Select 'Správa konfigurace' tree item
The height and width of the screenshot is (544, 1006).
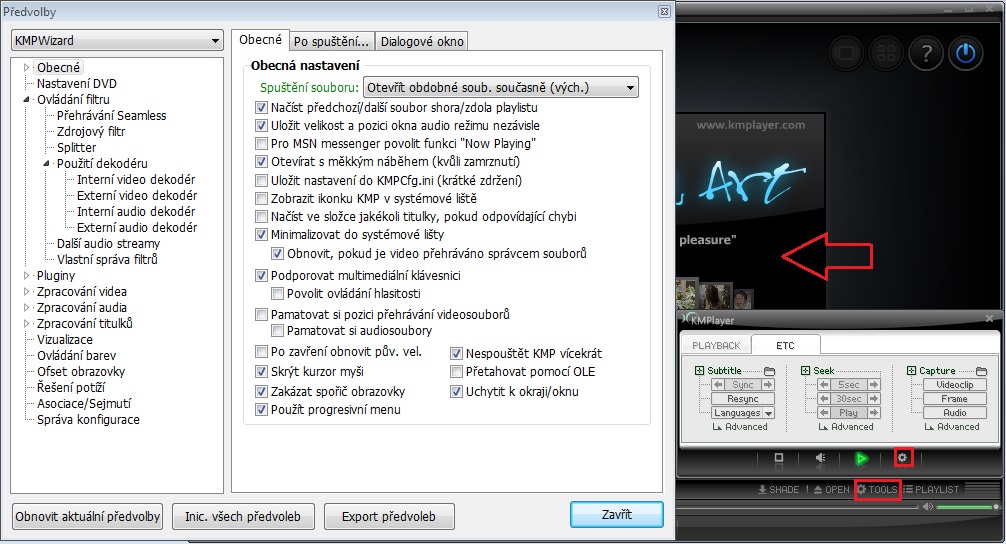tap(88, 420)
